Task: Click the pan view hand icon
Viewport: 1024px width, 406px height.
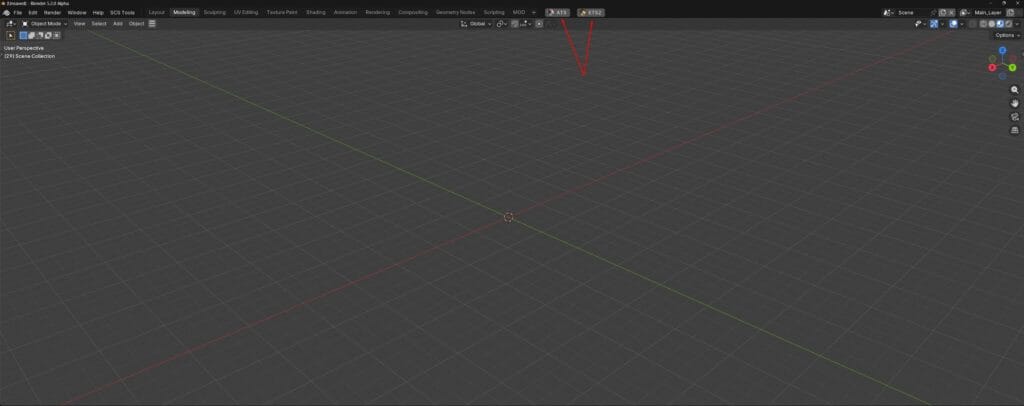Action: [1014, 103]
